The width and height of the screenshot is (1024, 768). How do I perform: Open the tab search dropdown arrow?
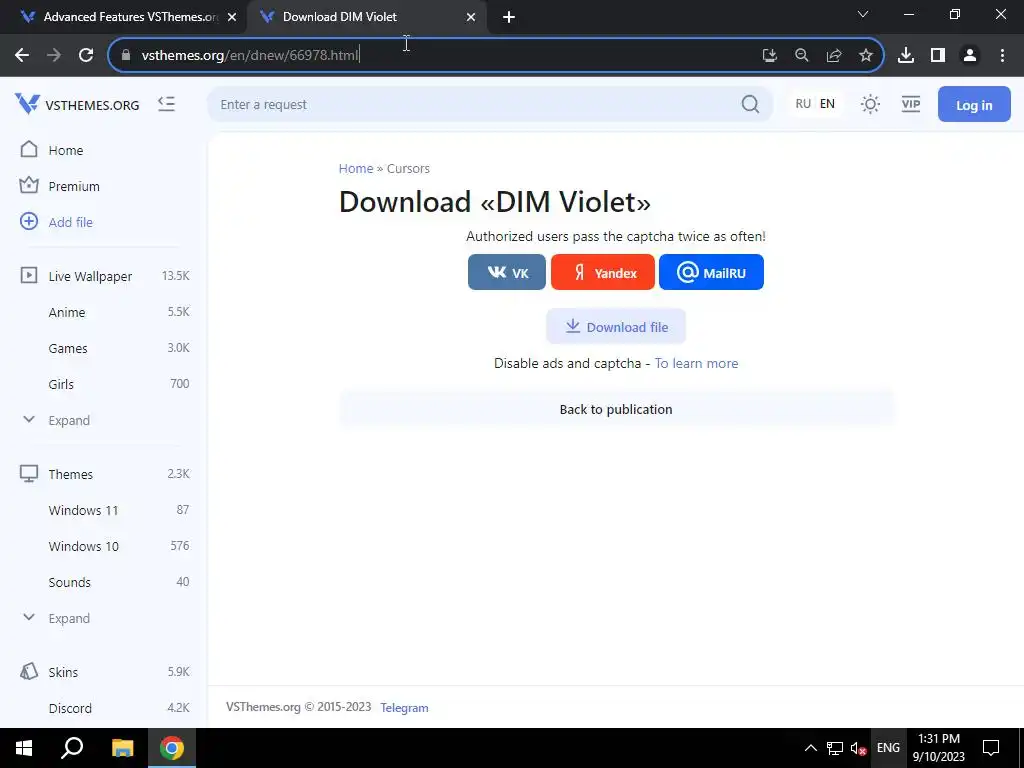pos(863,14)
